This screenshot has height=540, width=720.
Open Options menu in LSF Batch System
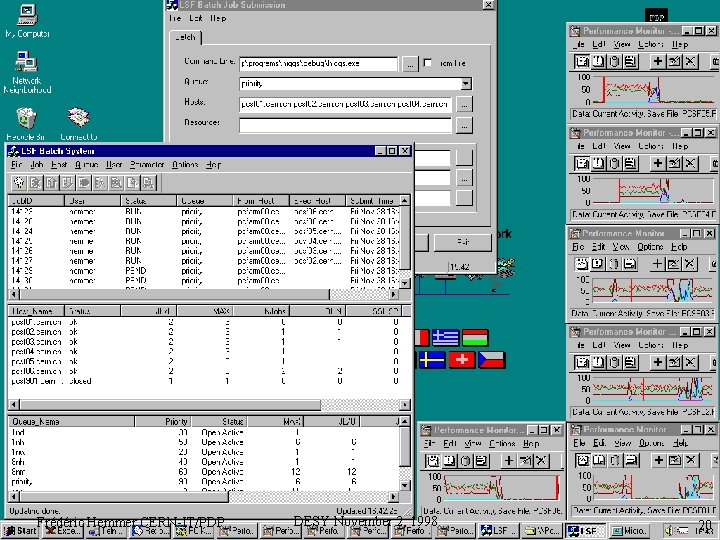pos(185,164)
